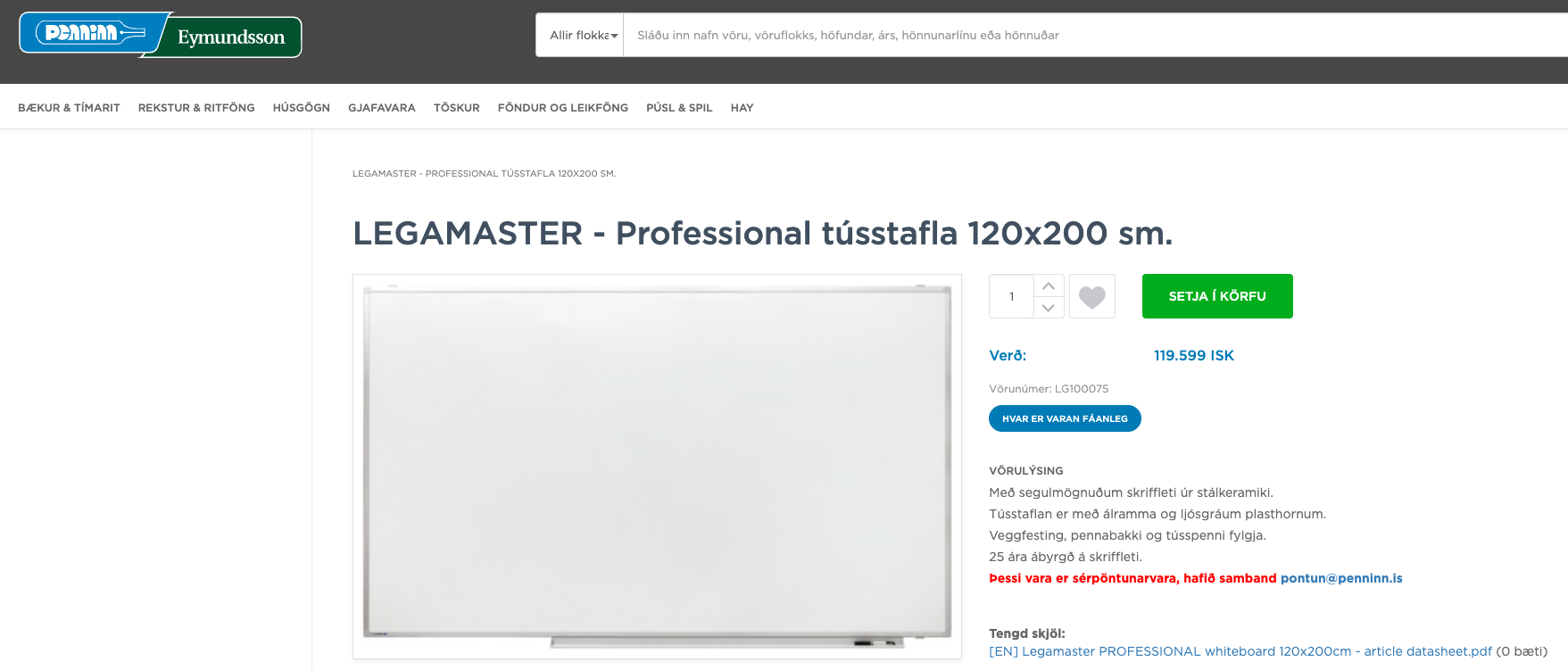1568x670 pixels.
Task: Open Bækur & Tímarit menu
Action: click(69, 107)
